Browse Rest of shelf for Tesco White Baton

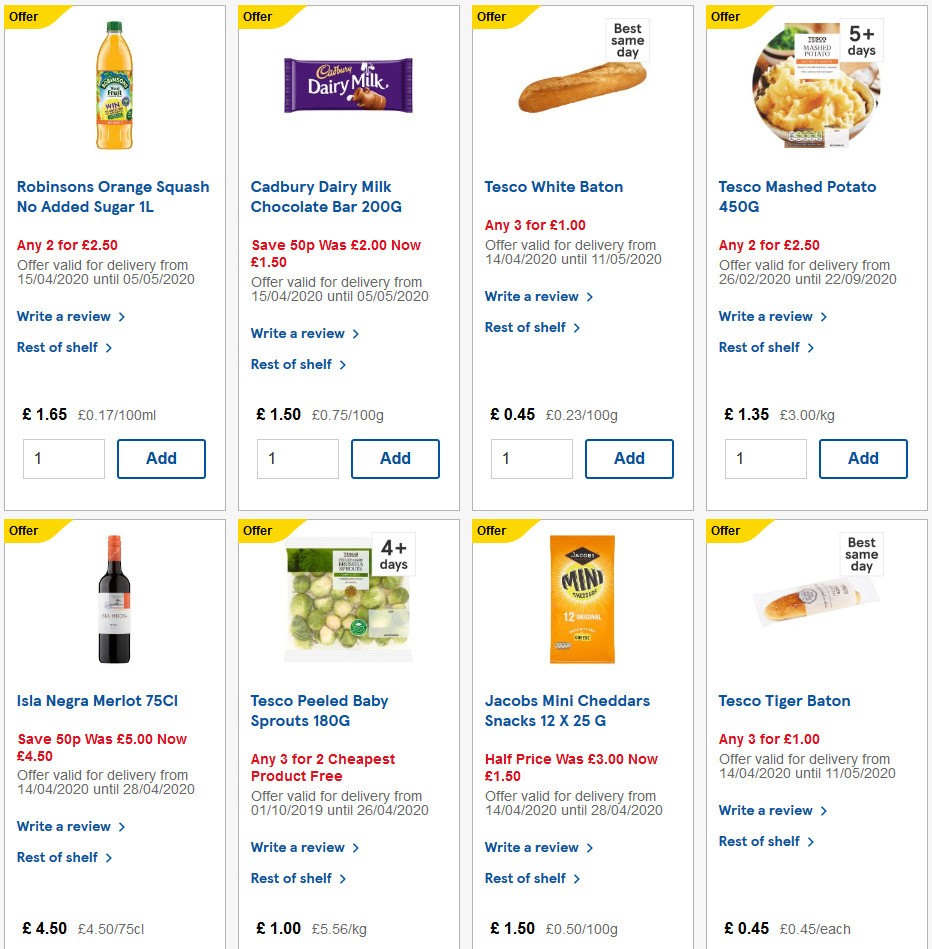pyautogui.click(x=527, y=327)
